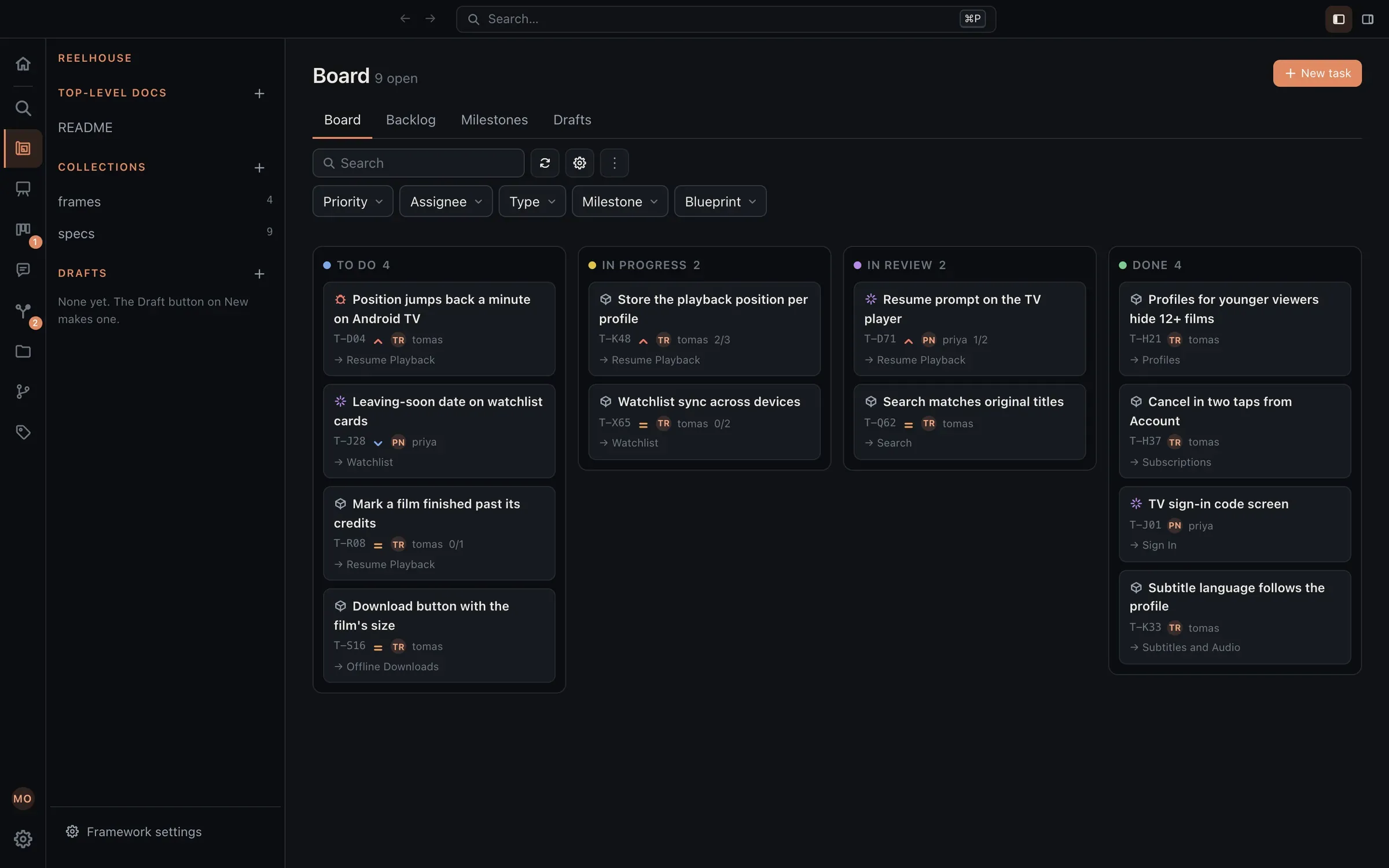The height and width of the screenshot is (868, 1389).
Task: Add a new collection
Action: pyautogui.click(x=259, y=168)
